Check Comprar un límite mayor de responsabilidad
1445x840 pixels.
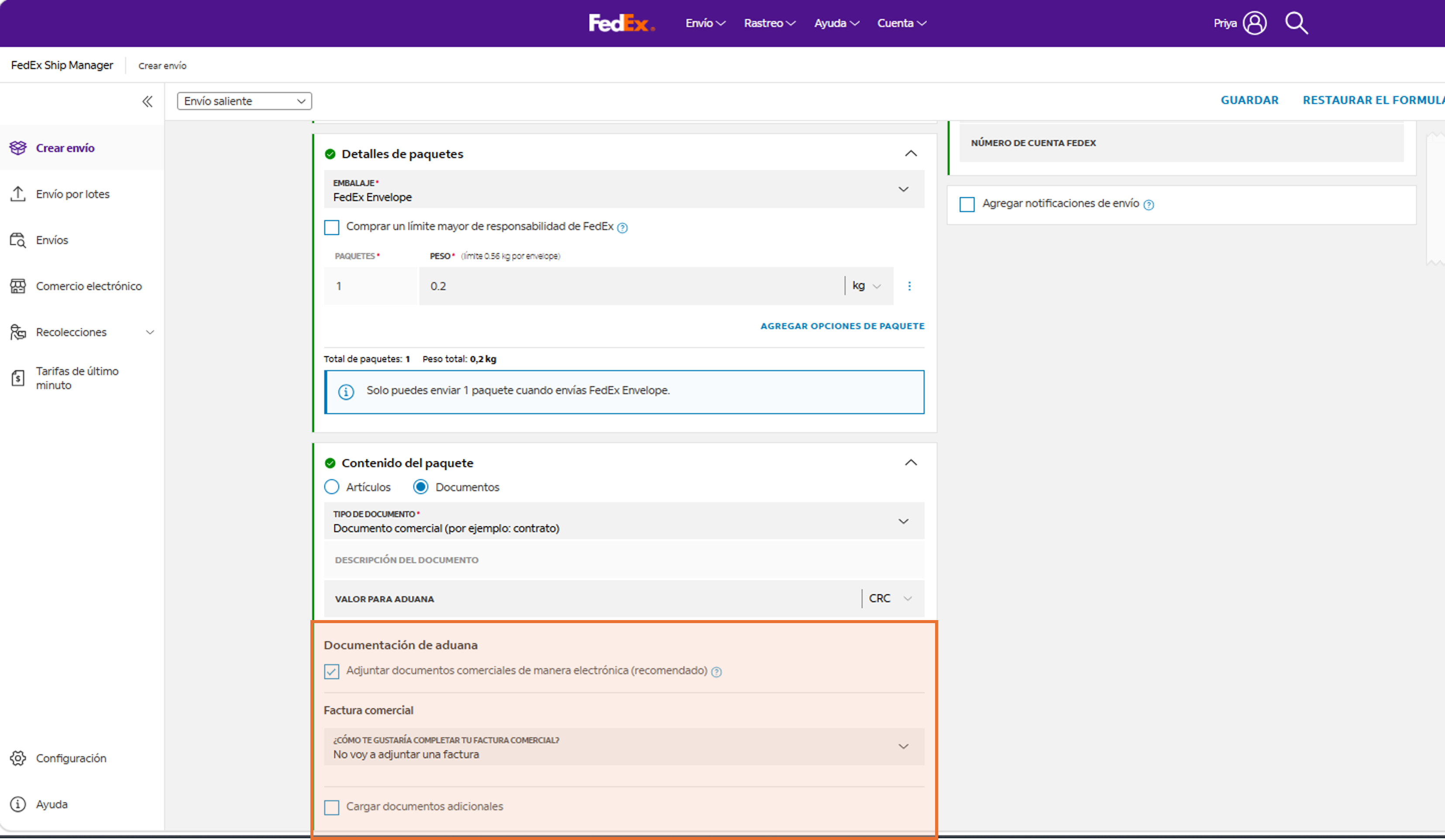[x=331, y=227]
